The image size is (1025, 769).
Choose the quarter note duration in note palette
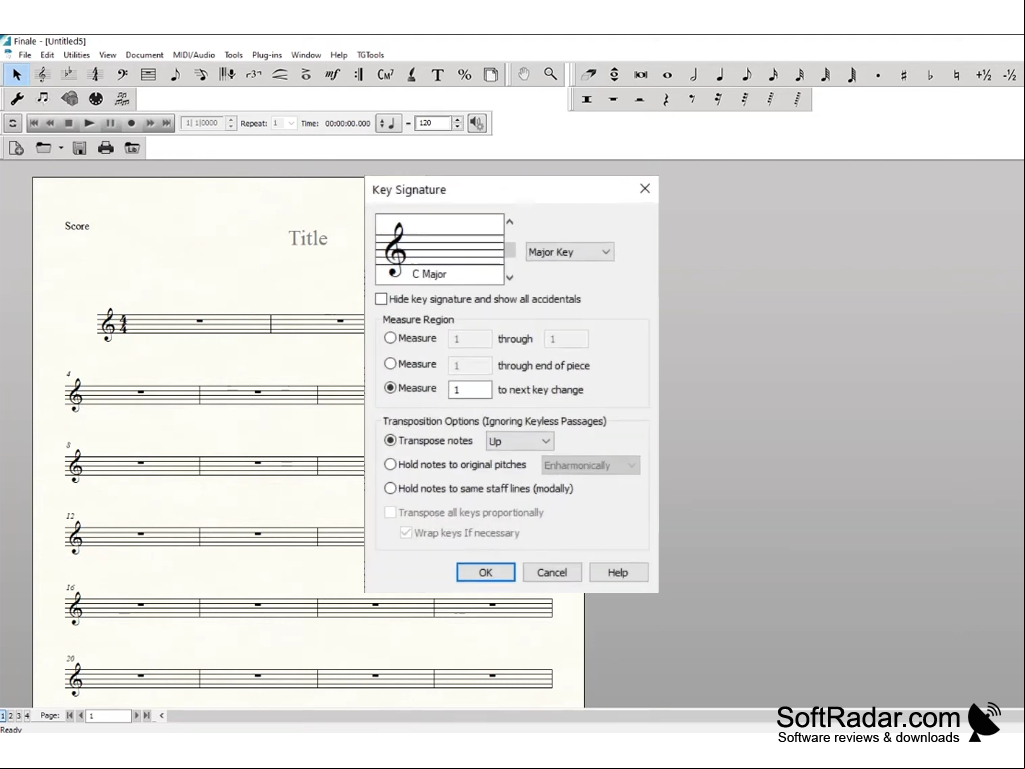point(720,75)
